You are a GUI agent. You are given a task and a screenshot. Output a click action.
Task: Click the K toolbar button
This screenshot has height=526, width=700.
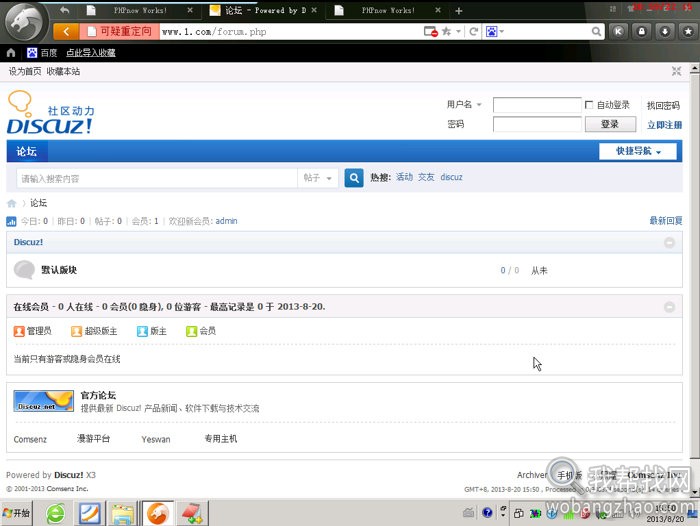(618, 31)
